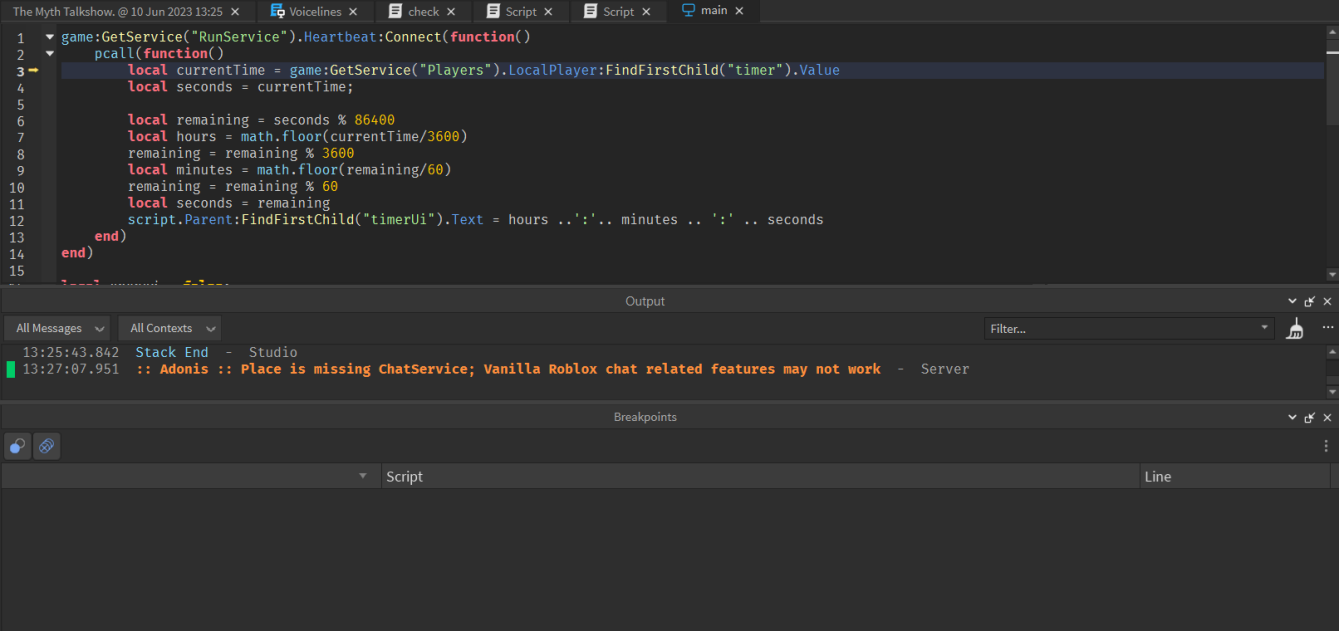Viewport: 1339px width, 631px height.
Task: Clear the Output window with the broom icon
Action: coord(1294,328)
